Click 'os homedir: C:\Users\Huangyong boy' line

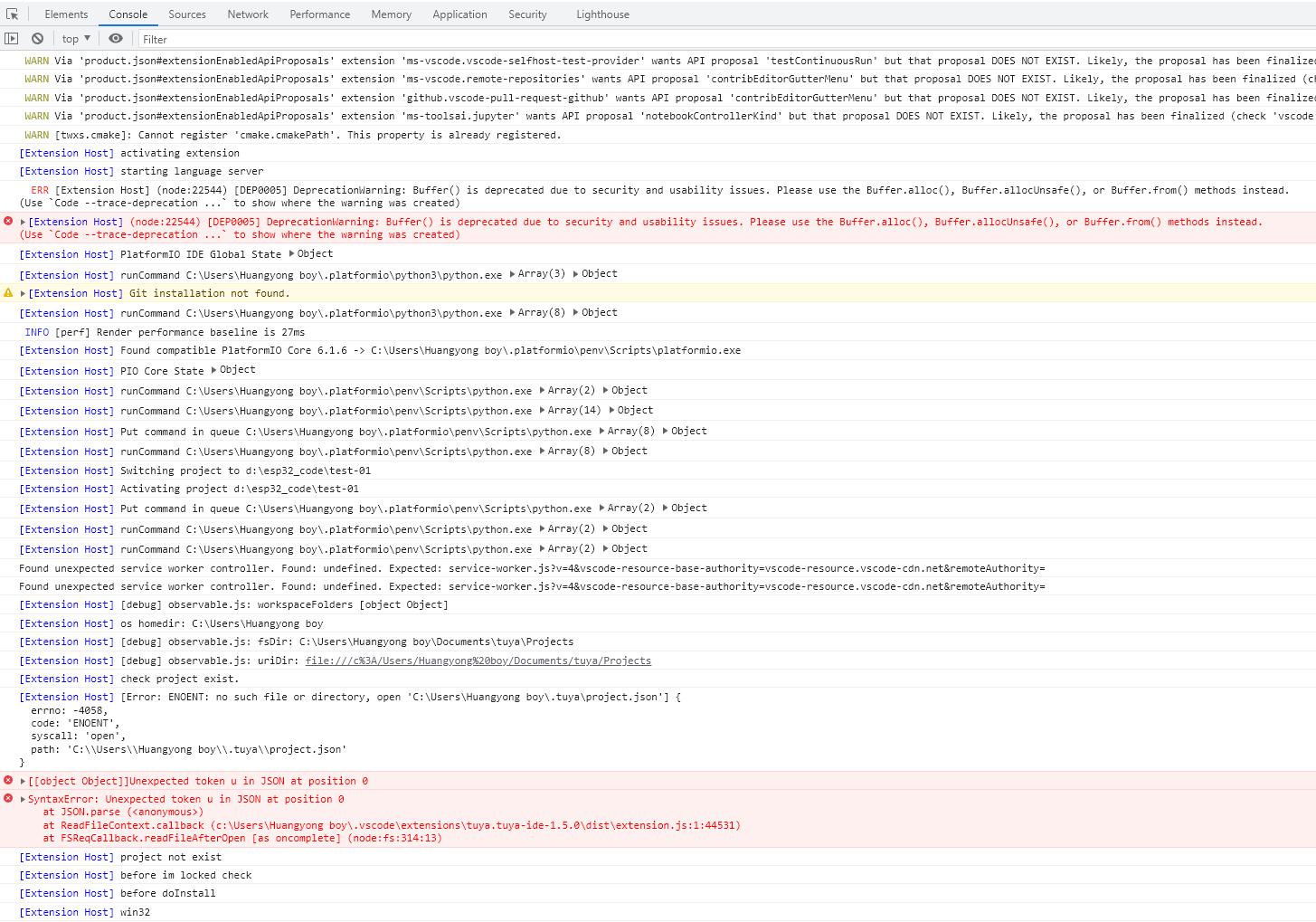222,623
